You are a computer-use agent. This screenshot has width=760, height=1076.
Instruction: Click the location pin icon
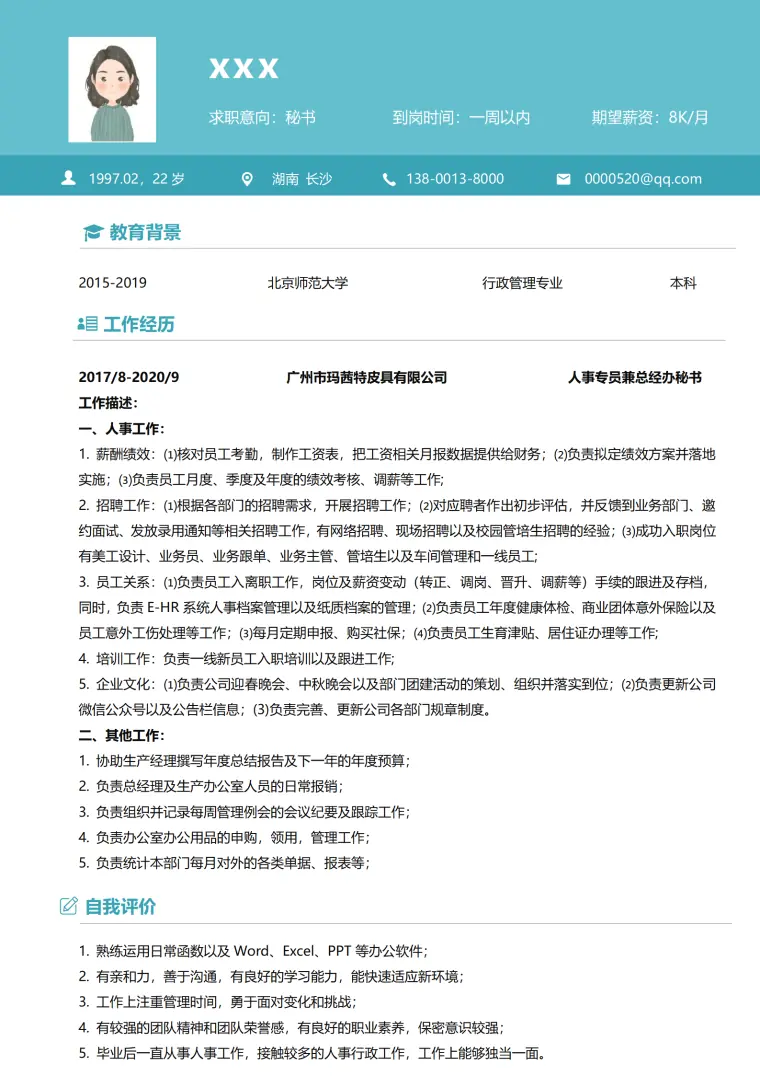pos(247,179)
